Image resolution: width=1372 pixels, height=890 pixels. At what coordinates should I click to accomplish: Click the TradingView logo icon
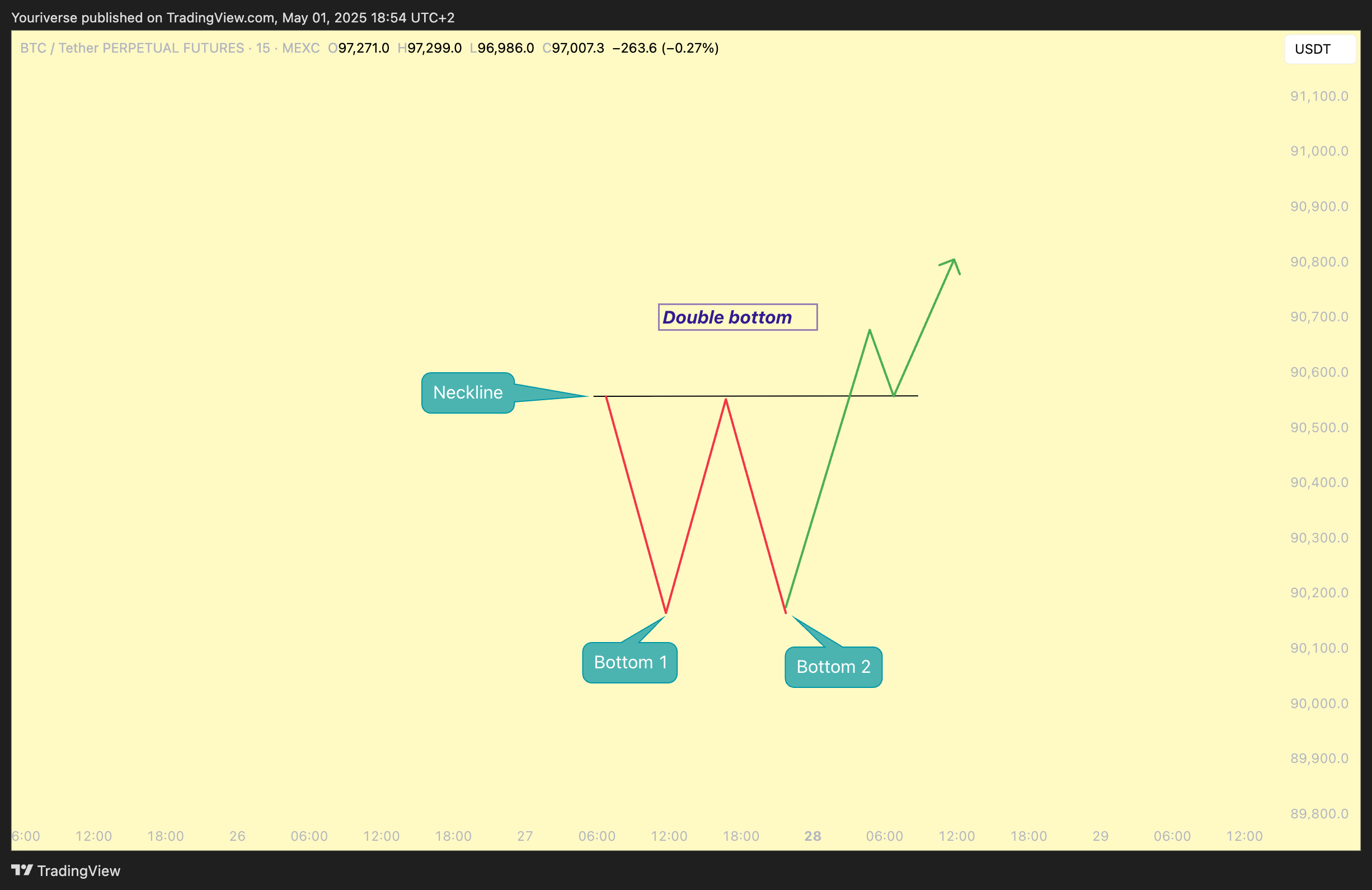point(22,870)
